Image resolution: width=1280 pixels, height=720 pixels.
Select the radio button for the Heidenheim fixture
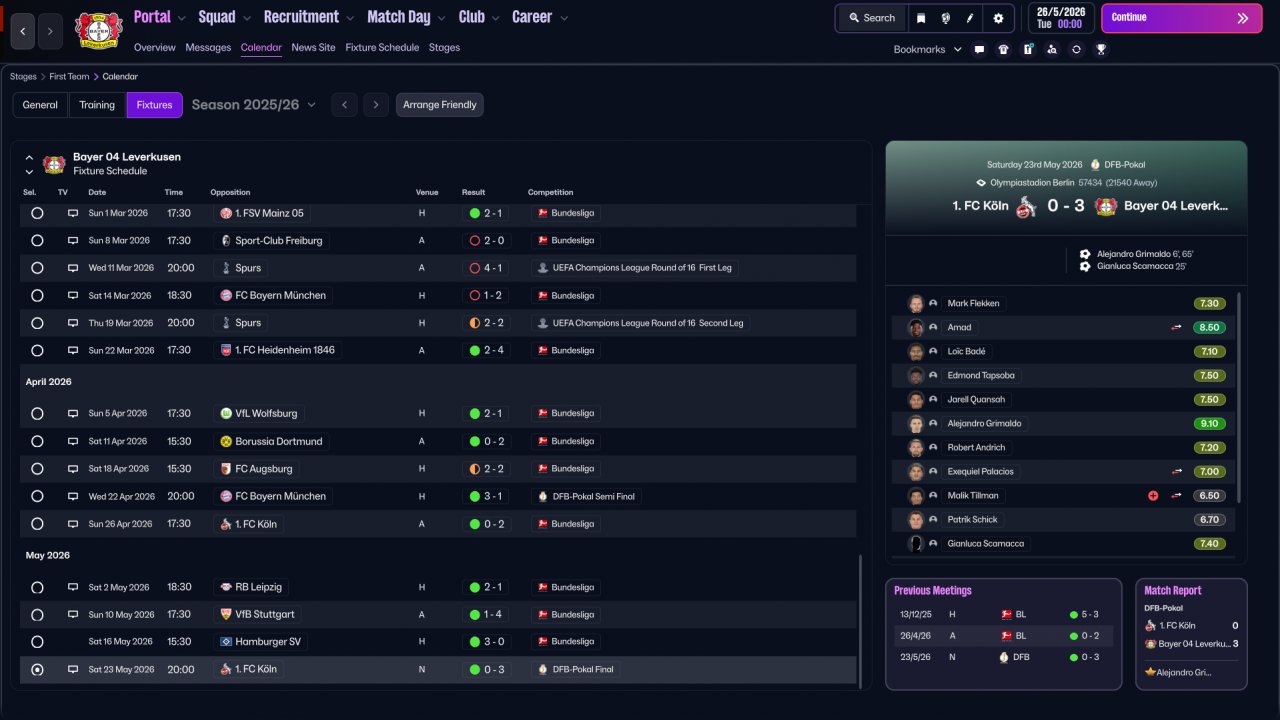[x=37, y=351]
